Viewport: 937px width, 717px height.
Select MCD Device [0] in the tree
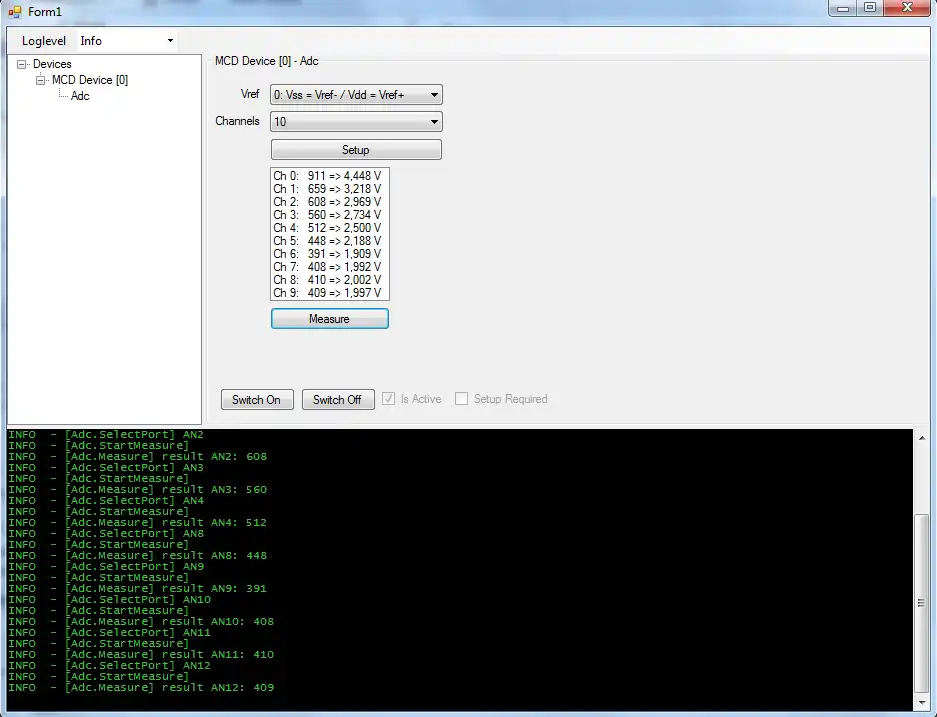pyautogui.click(x=90, y=80)
